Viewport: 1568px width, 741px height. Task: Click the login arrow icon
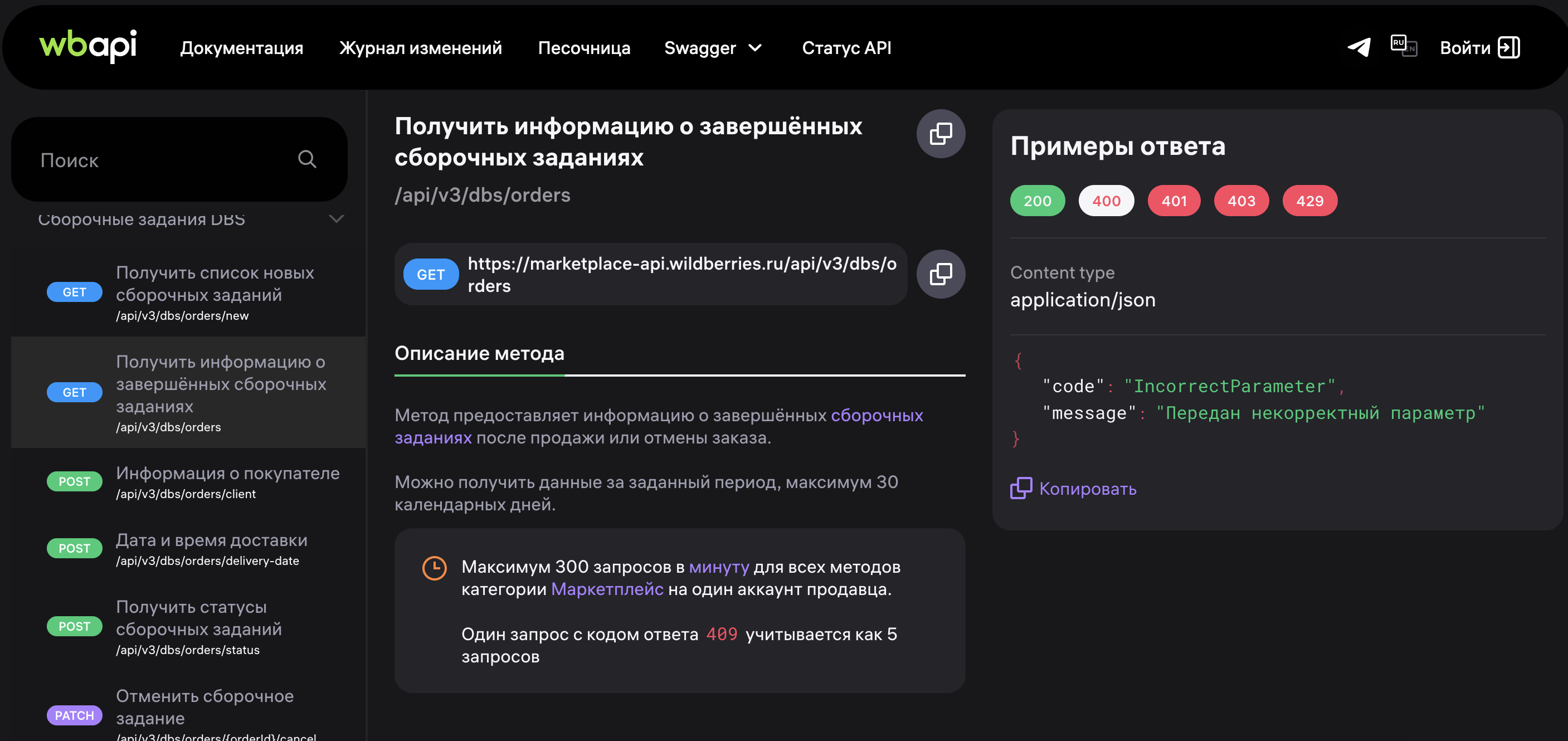coord(1509,47)
